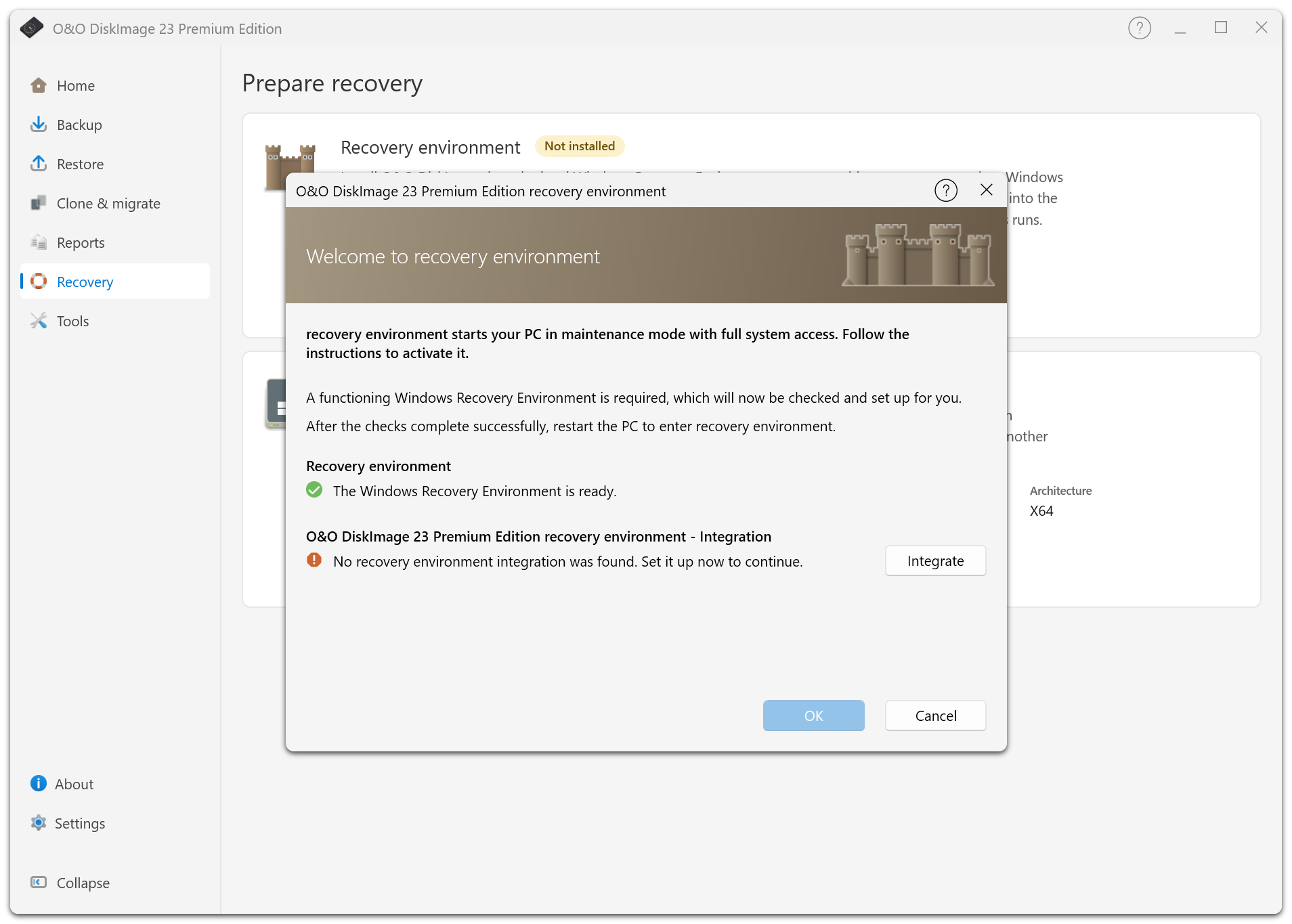
Task: Click the 'Welcome to recovery environment' banner title
Action: (453, 257)
